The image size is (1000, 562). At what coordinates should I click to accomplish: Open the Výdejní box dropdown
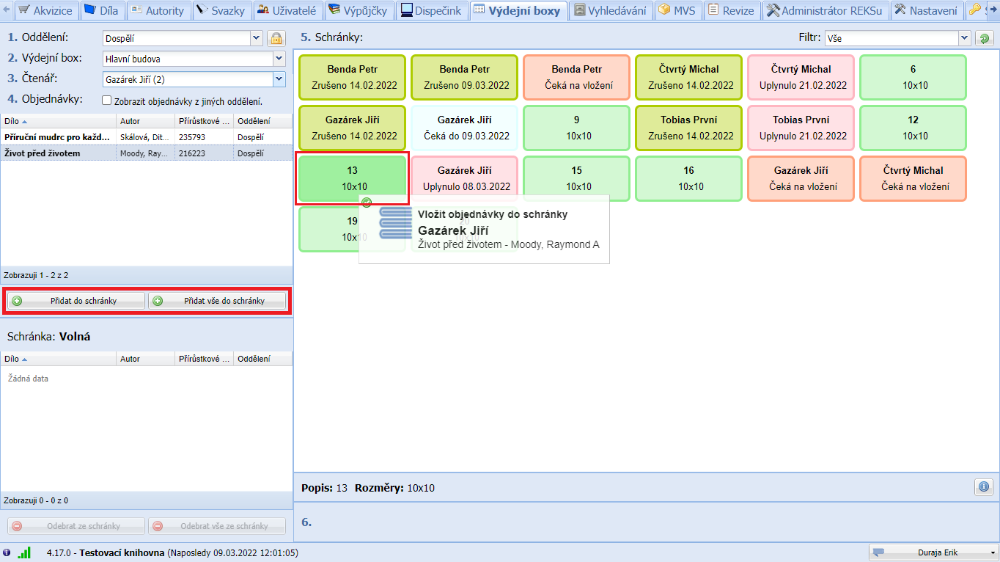[x=278, y=59]
